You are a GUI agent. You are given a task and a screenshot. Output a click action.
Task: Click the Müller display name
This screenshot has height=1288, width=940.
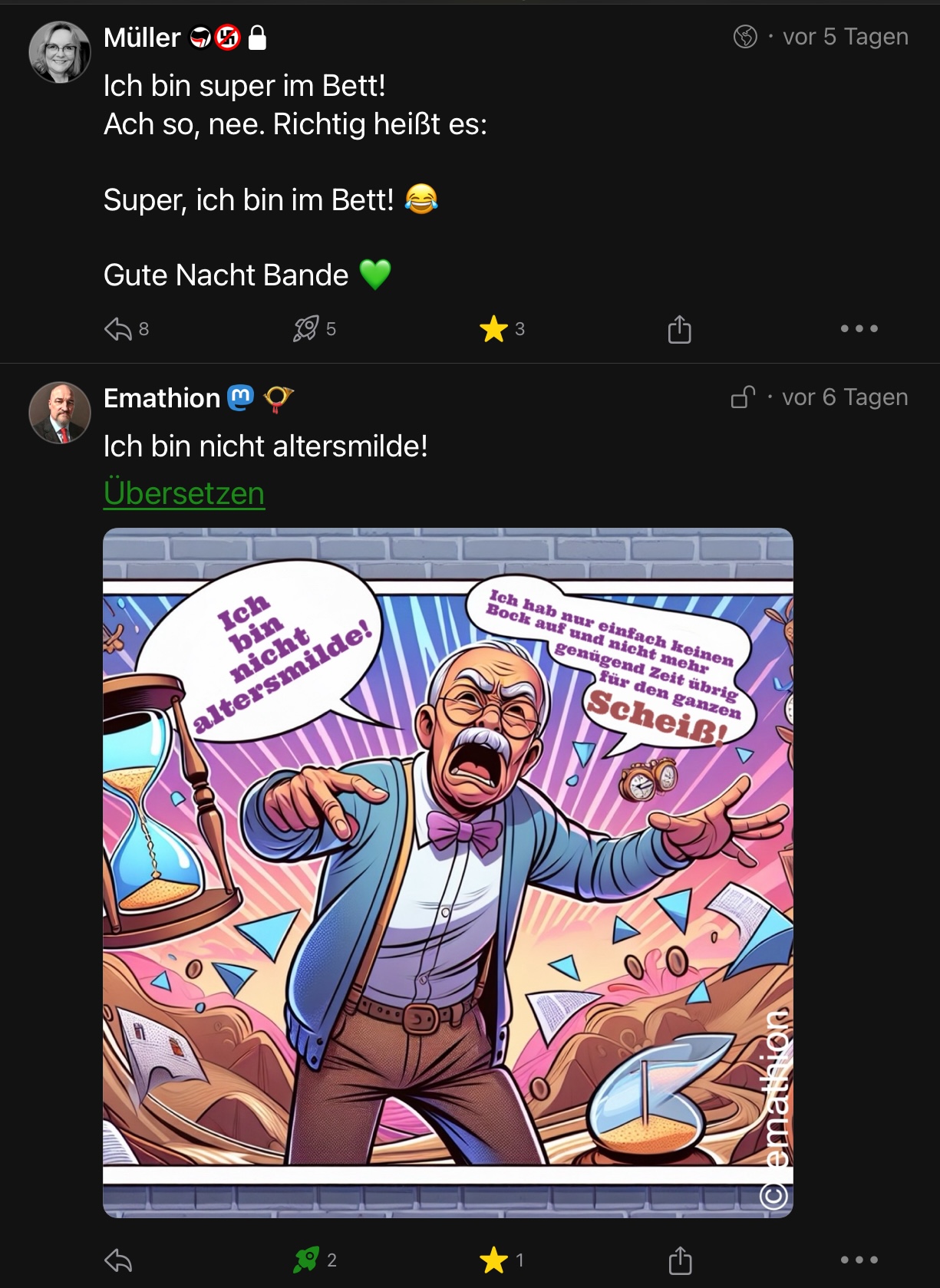point(142,38)
